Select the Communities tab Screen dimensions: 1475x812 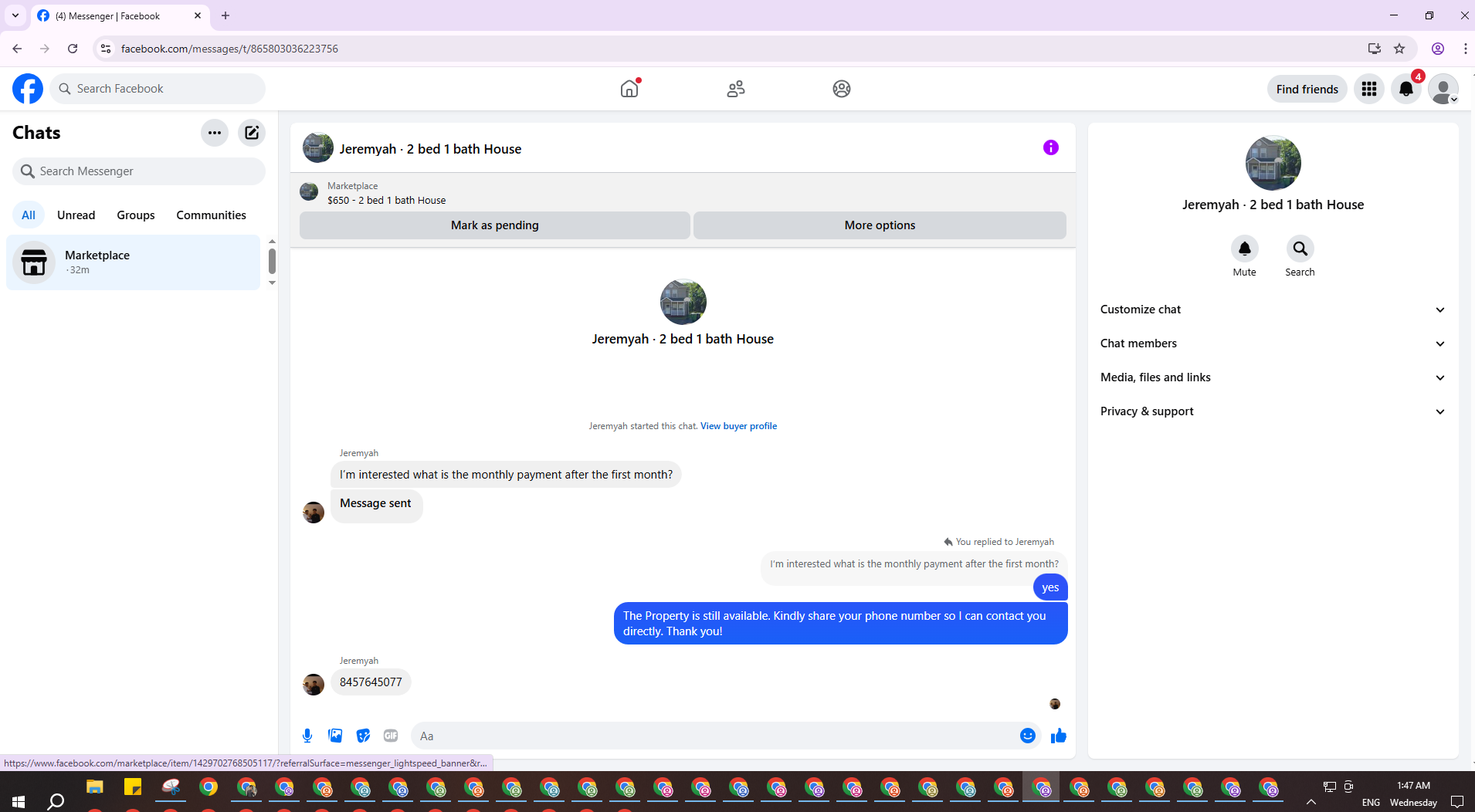click(212, 215)
